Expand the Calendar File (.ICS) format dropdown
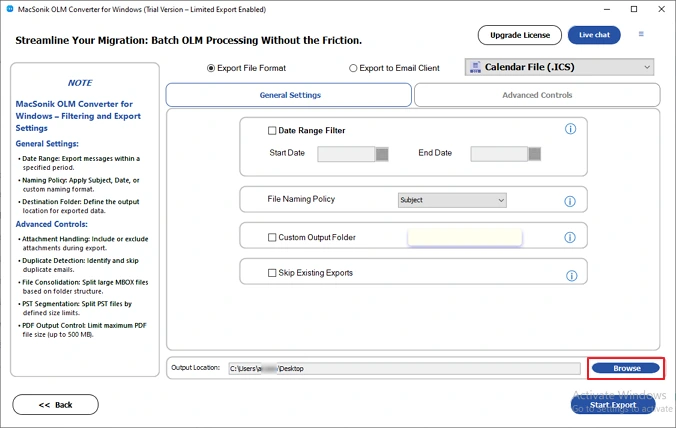676x428 pixels. tap(559, 67)
